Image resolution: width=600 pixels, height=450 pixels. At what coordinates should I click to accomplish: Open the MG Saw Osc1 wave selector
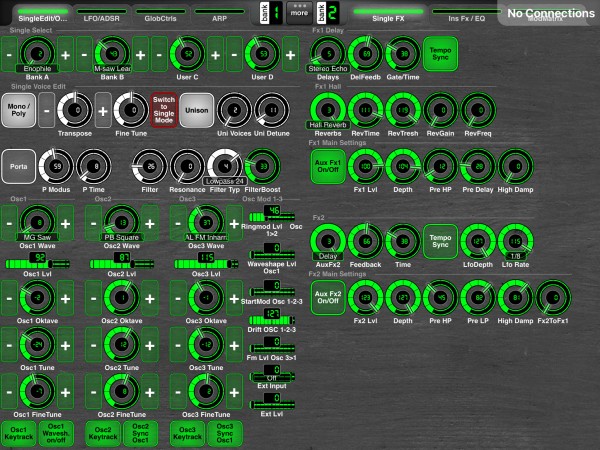pyautogui.click(x=37, y=237)
